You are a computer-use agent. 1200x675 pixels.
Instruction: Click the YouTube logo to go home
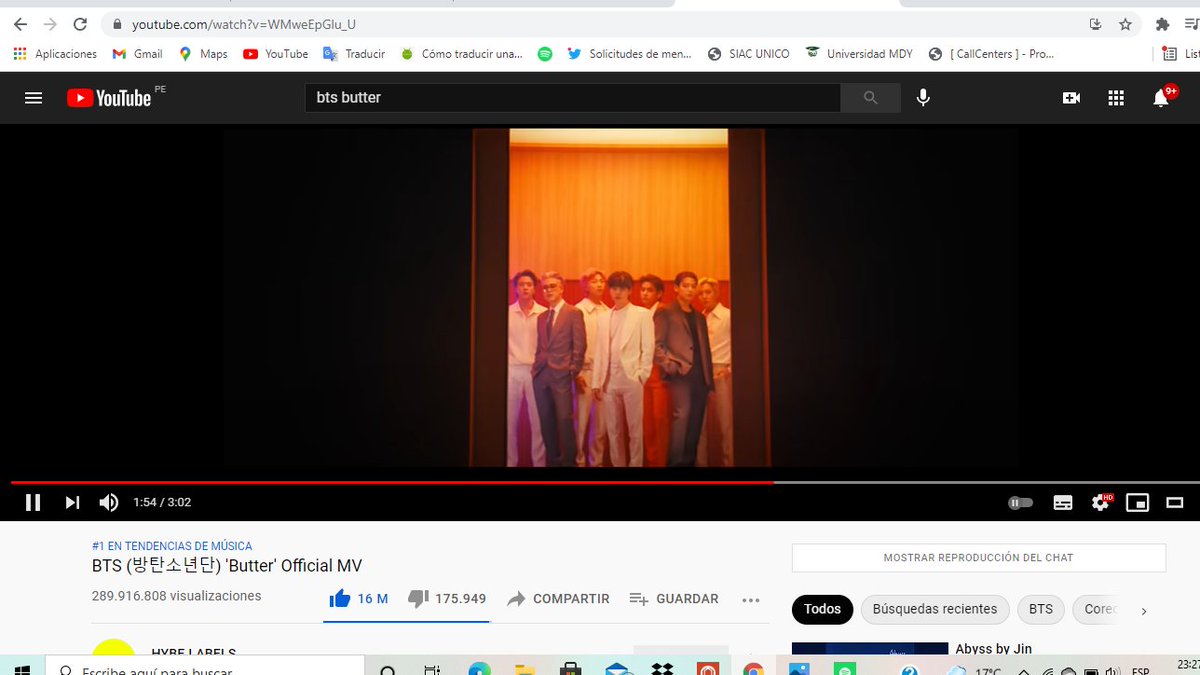click(x=109, y=97)
